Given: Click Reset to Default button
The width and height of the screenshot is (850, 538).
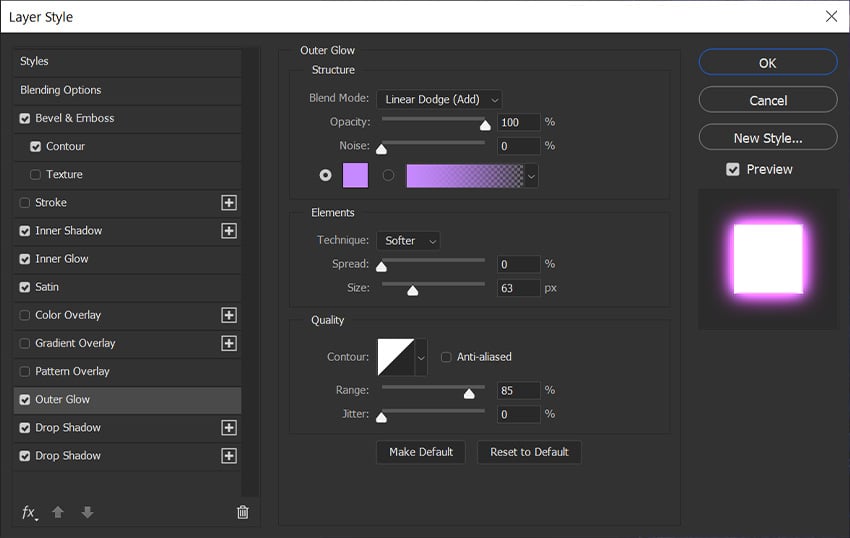Looking at the screenshot, I should (x=529, y=452).
